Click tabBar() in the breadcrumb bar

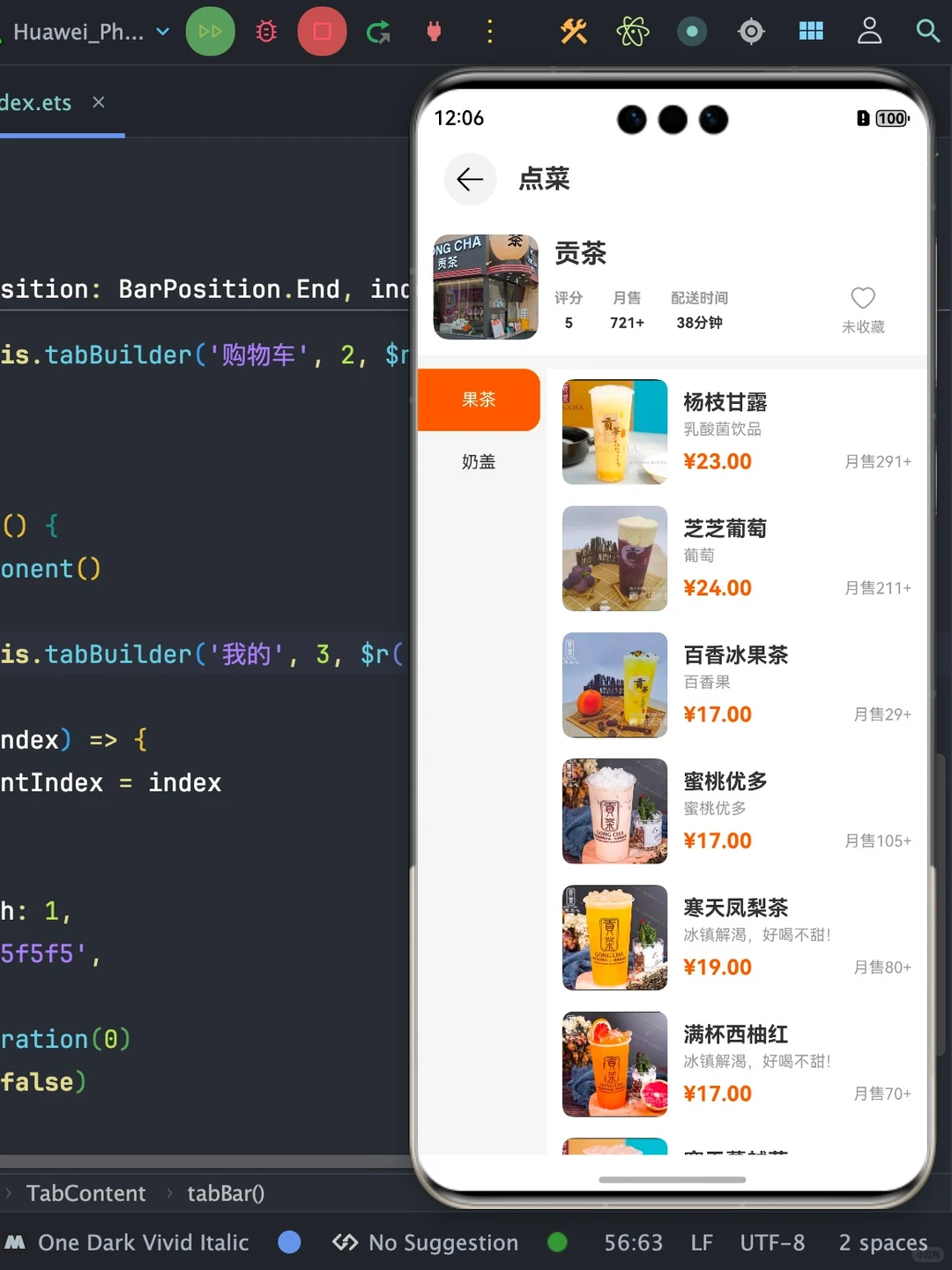pyautogui.click(x=226, y=1193)
